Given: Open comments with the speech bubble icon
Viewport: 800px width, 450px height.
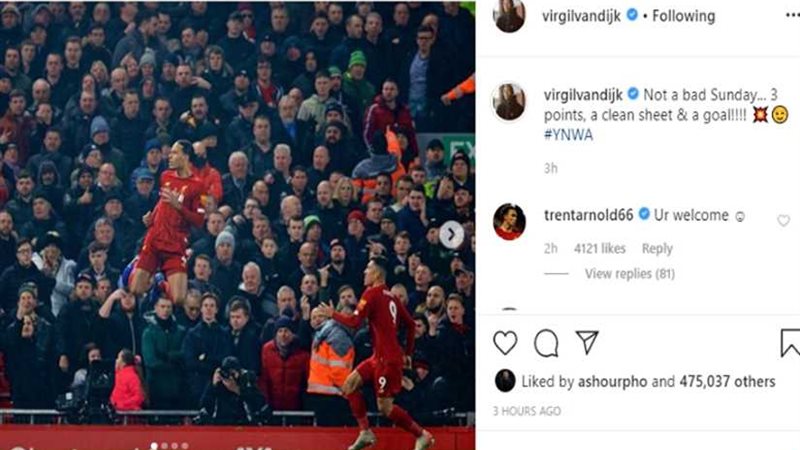Looking at the screenshot, I should [x=546, y=343].
